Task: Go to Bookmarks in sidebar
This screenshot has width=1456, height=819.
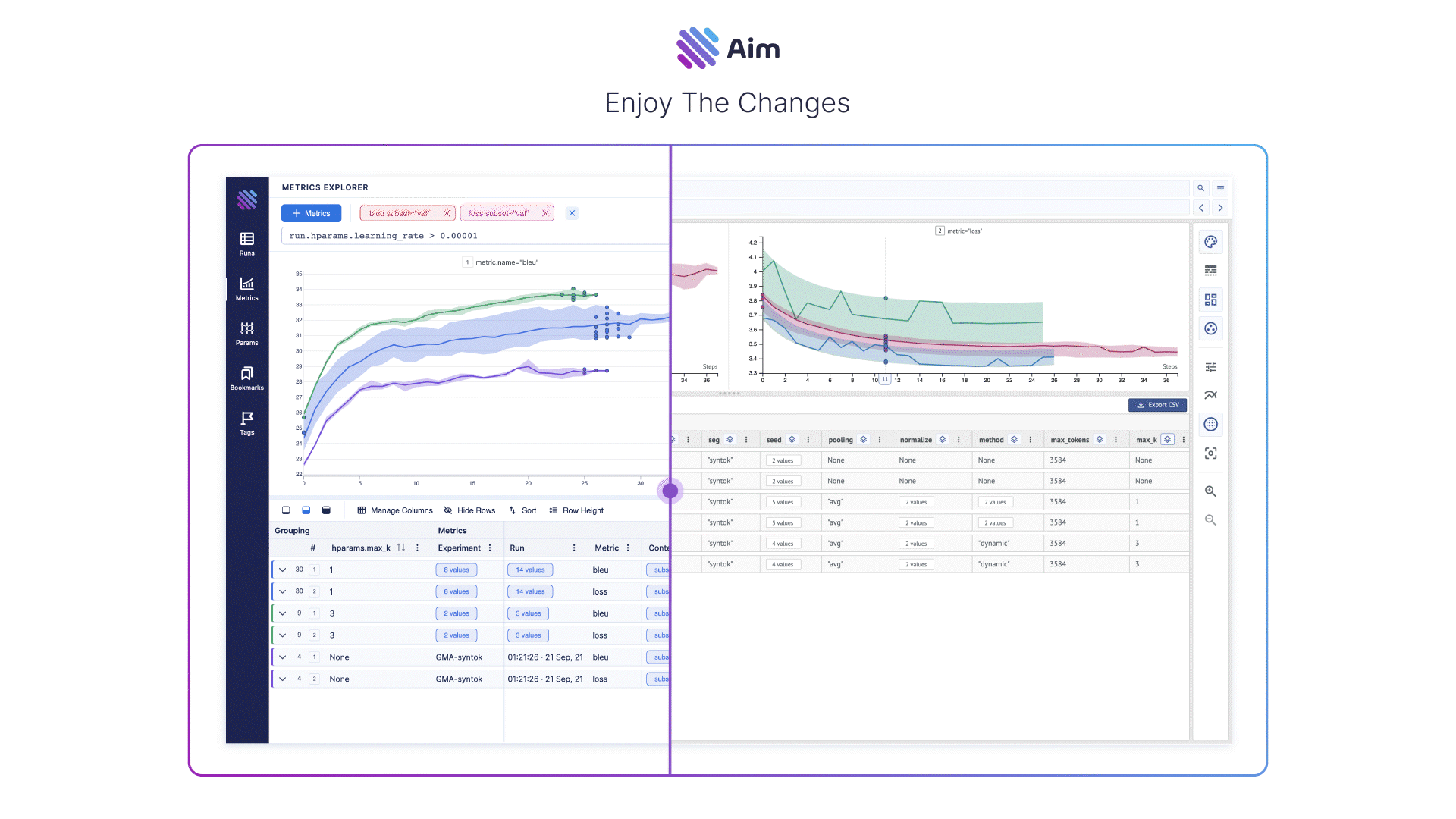Action: (247, 378)
